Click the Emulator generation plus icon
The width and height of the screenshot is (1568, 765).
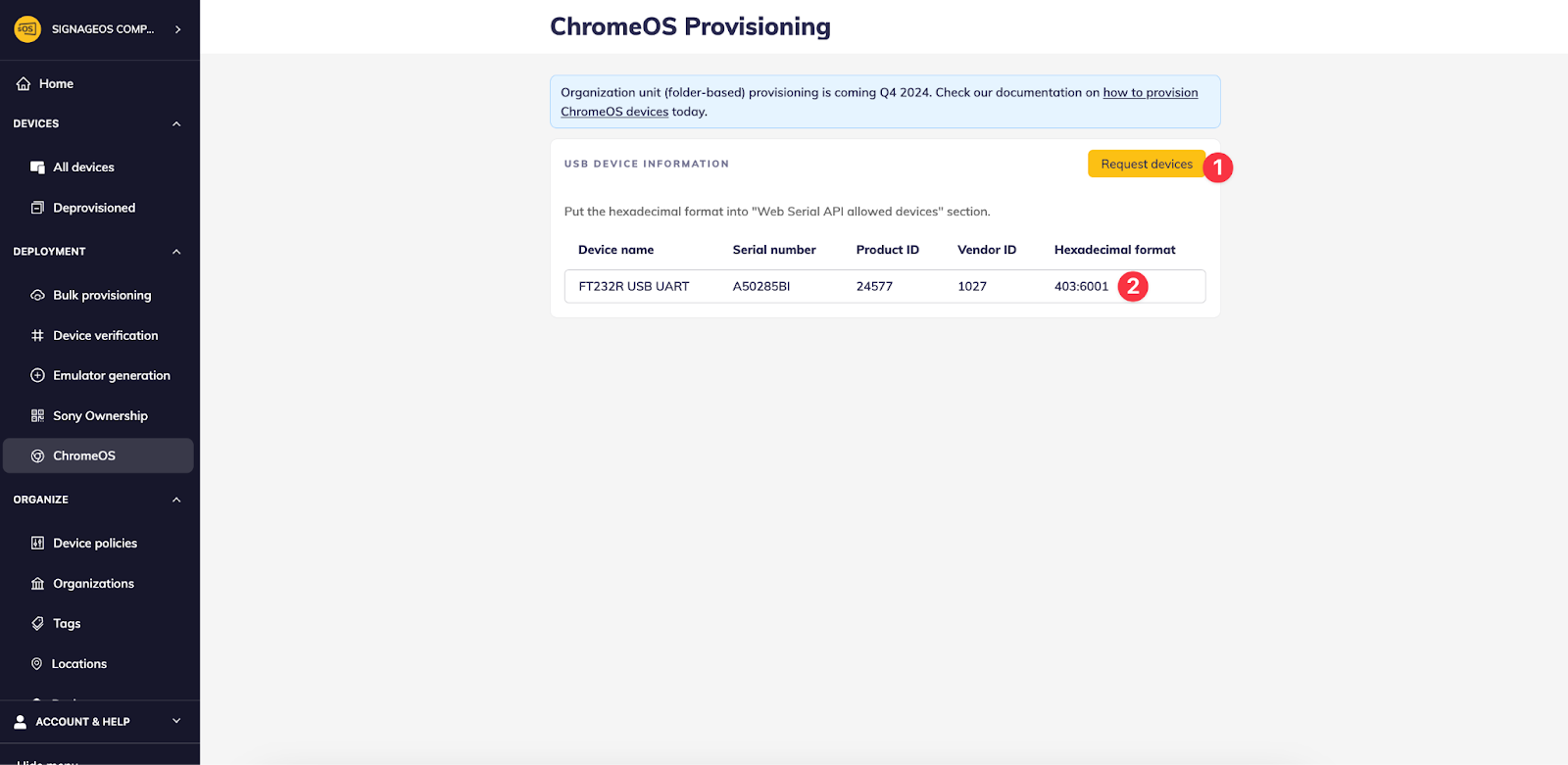point(37,375)
